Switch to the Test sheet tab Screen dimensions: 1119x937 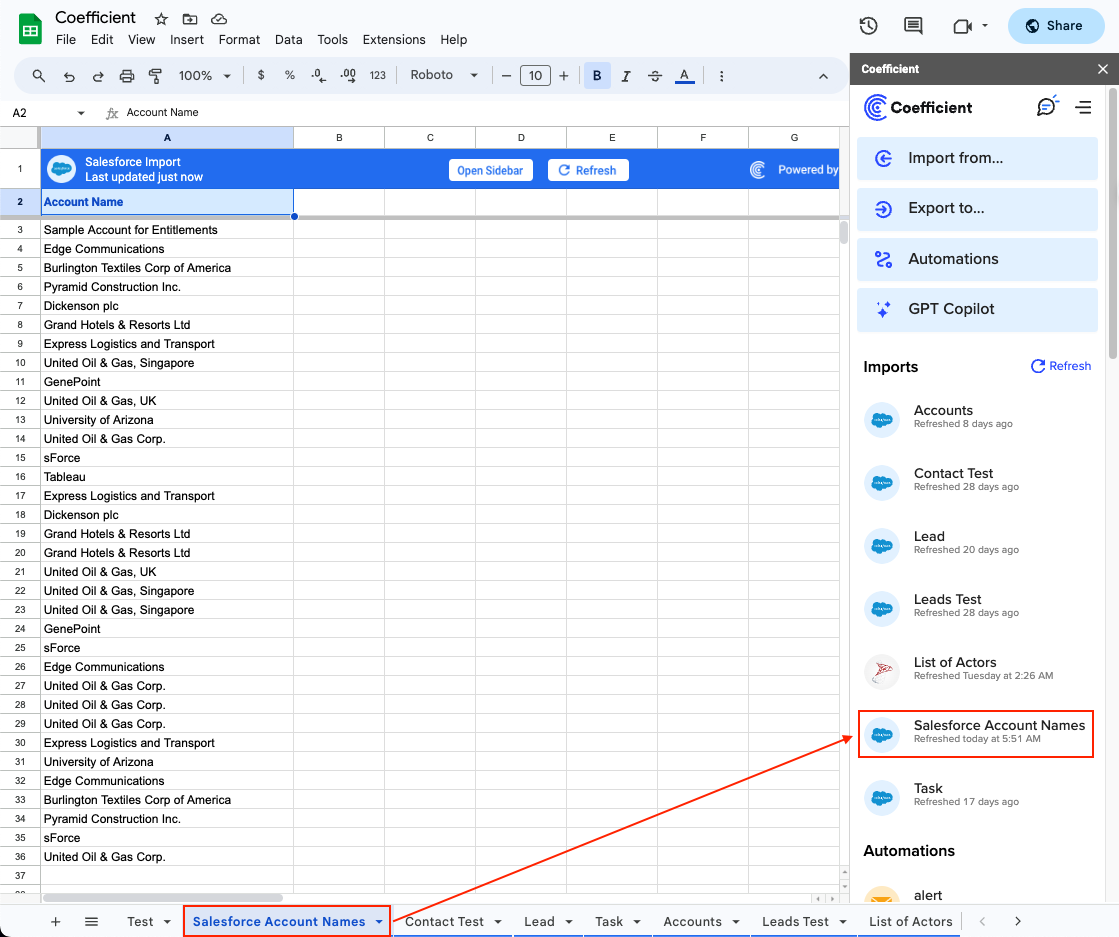pos(141,921)
